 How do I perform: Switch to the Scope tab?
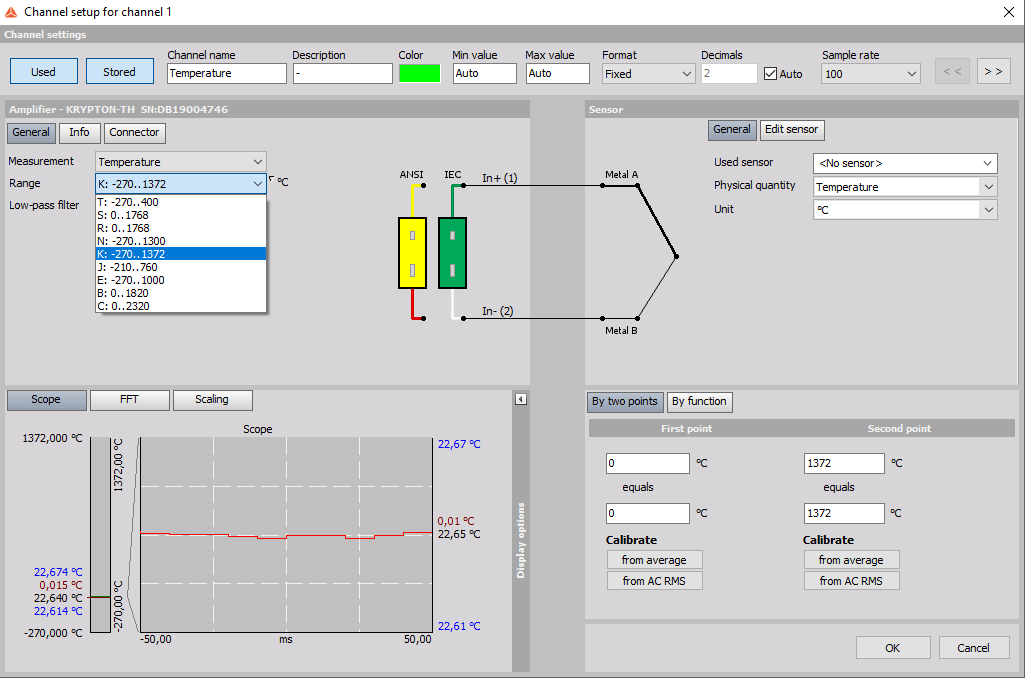click(46, 399)
